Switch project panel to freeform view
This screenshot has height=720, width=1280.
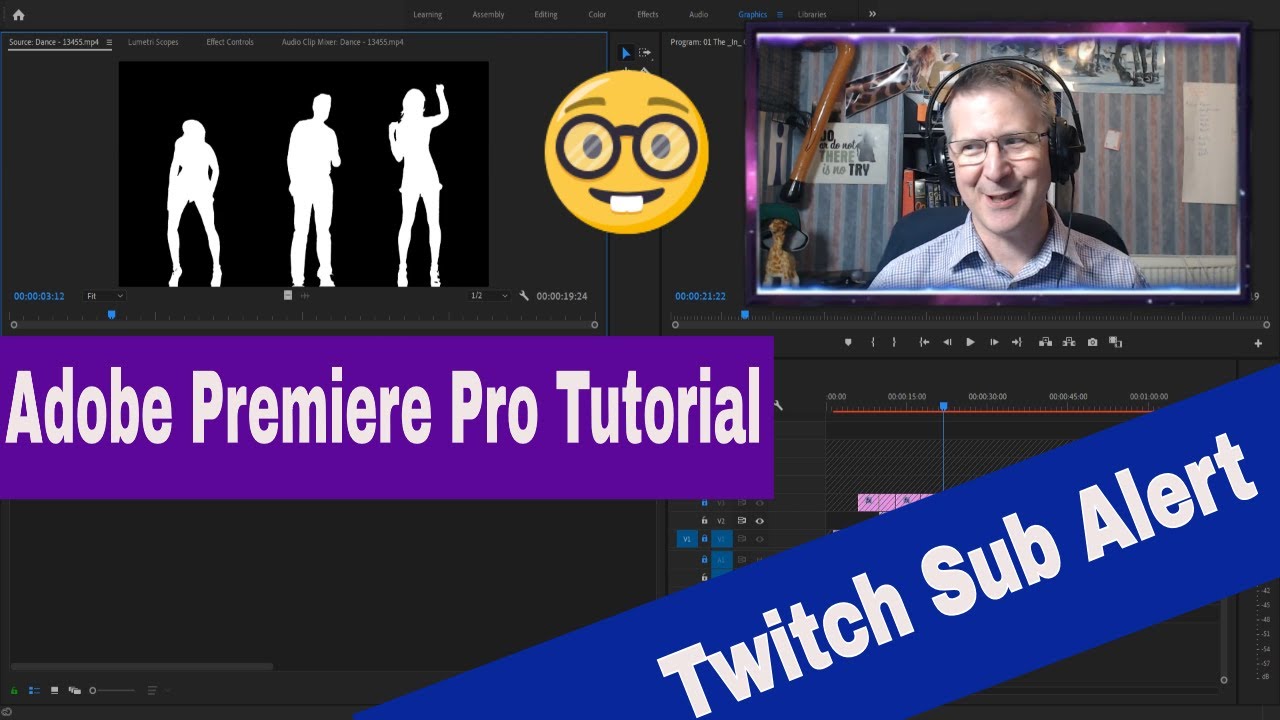(73, 690)
